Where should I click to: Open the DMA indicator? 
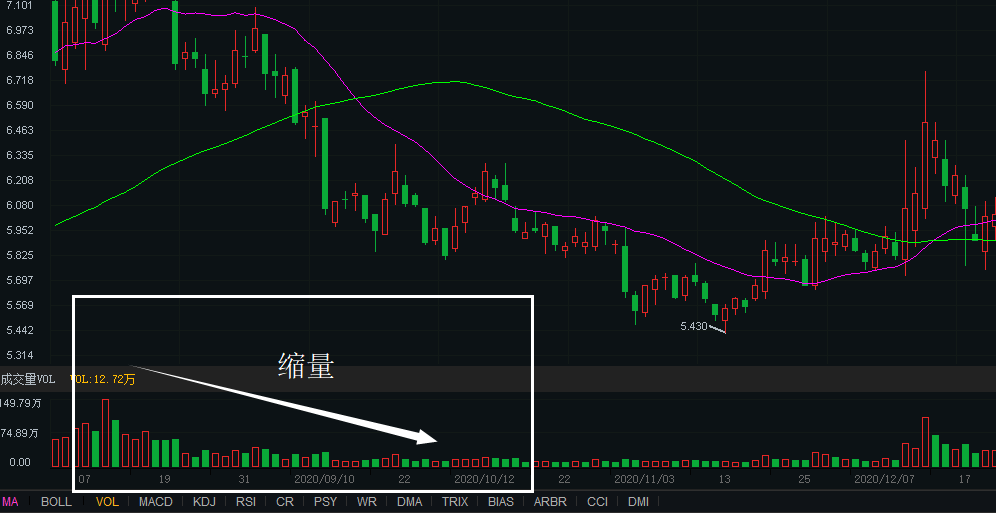click(x=409, y=502)
